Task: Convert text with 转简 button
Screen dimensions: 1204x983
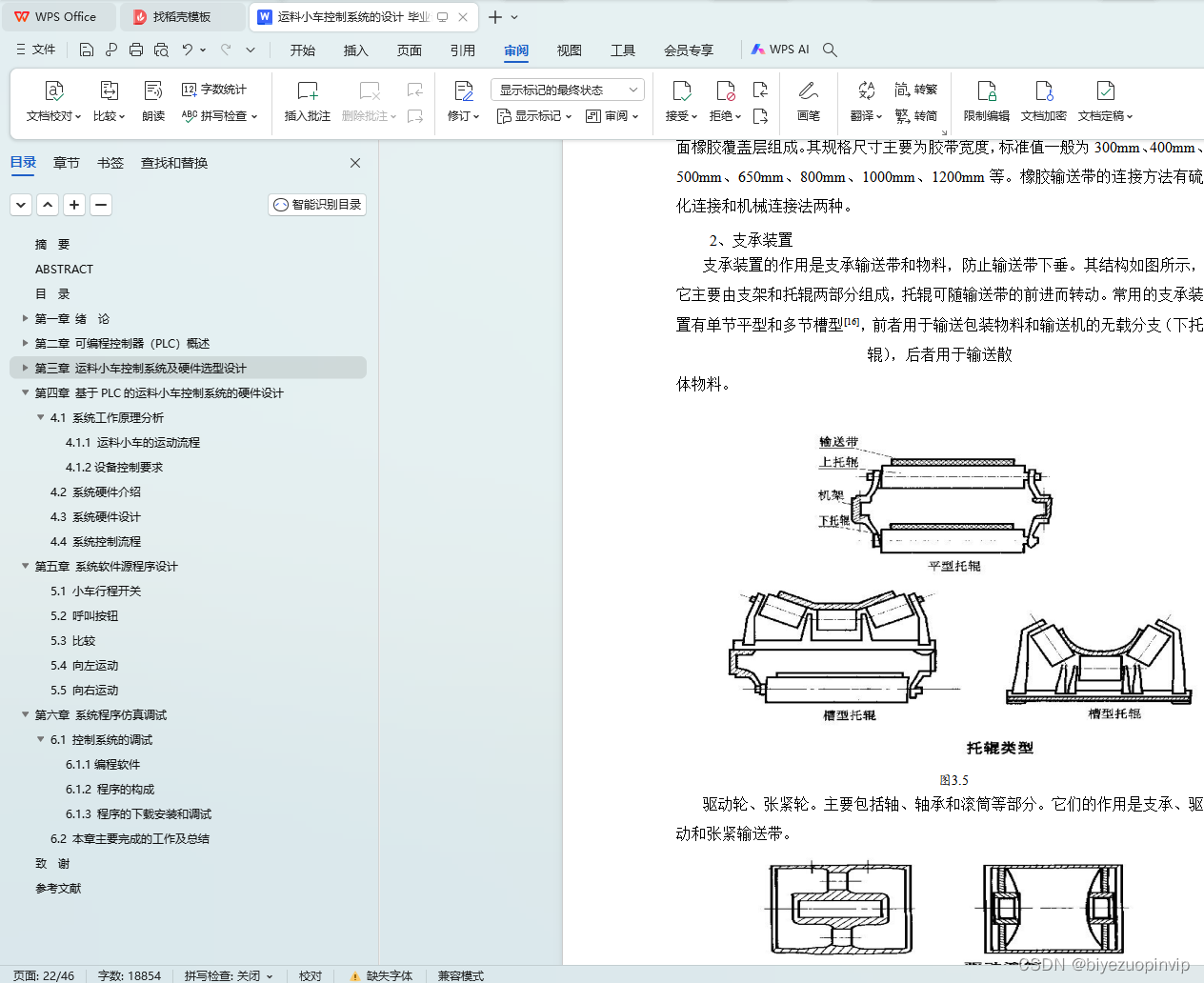Action: pyautogui.click(x=916, y=116)
